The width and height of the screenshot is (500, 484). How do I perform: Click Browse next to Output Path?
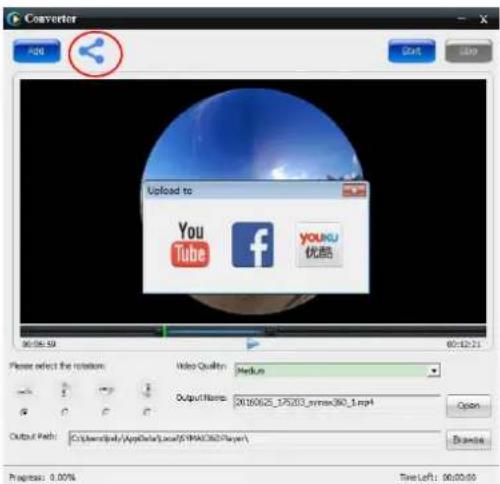[x=468, y=440]
